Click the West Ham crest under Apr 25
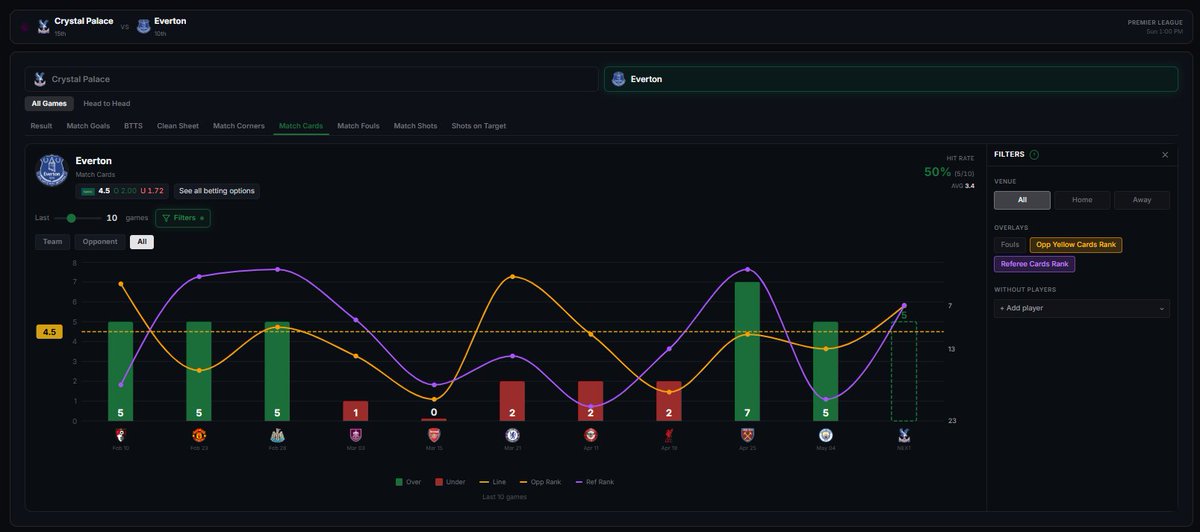Screen dimensions: 1200x532 (x=747, y=435)
